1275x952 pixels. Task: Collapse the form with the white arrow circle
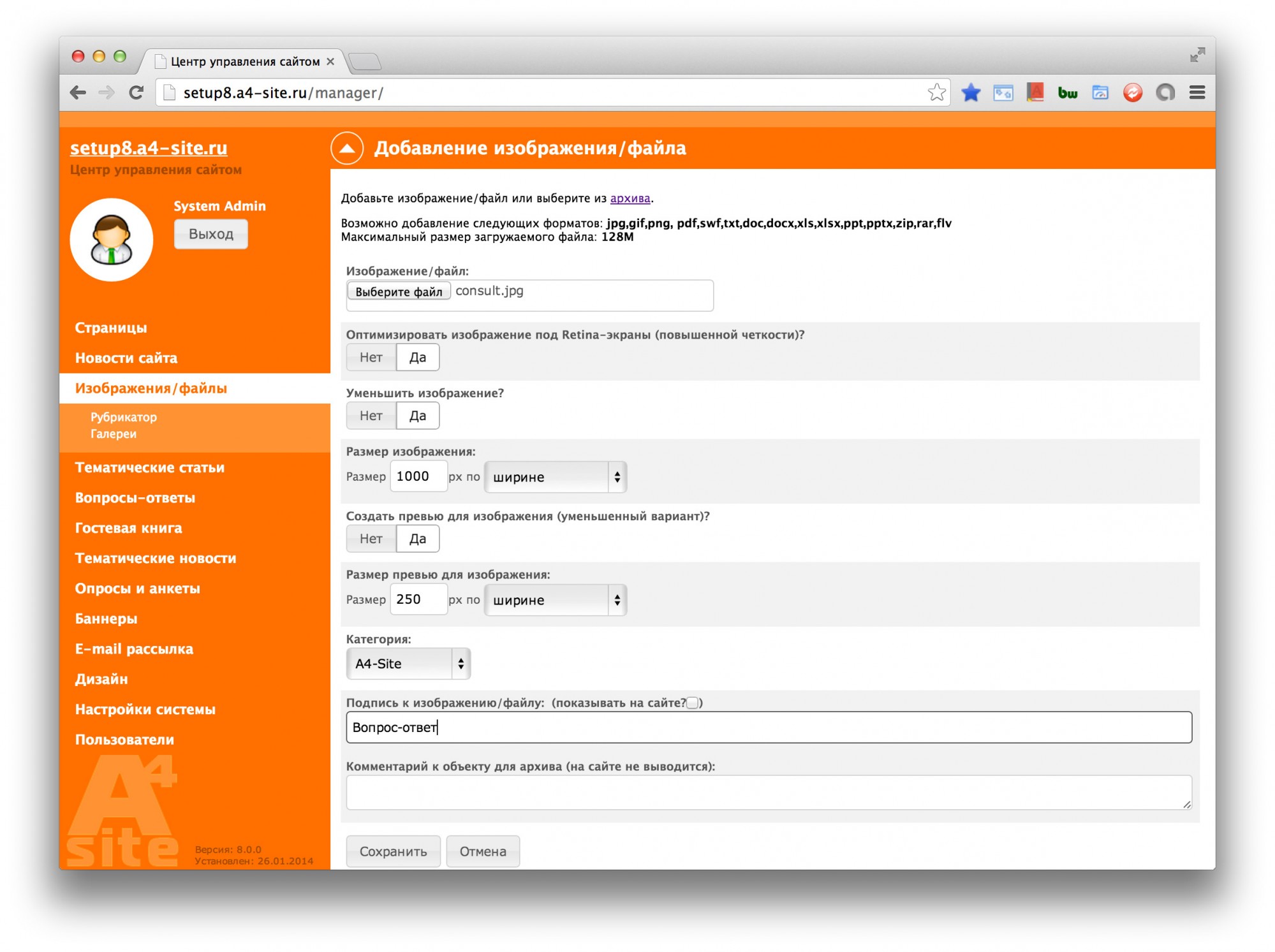click(x=347, y=149)
